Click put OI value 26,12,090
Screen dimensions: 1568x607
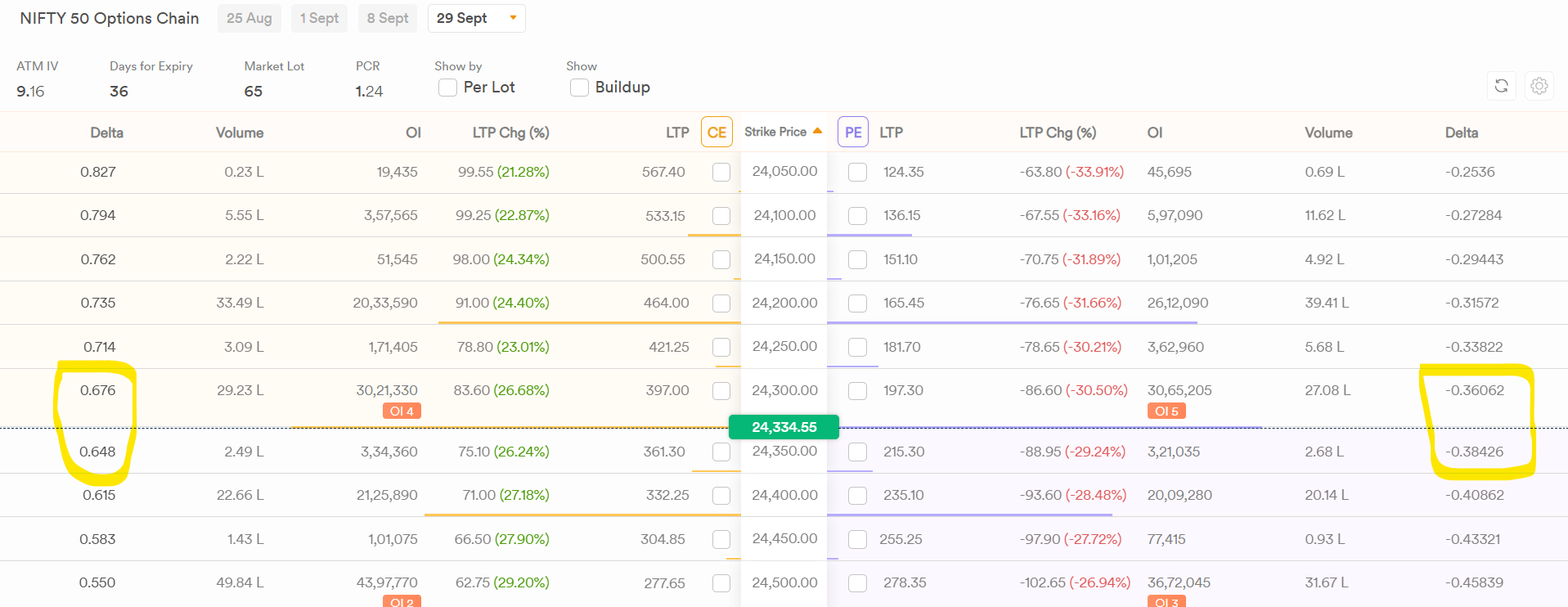pyautogui.click(x=1178, y=303)
